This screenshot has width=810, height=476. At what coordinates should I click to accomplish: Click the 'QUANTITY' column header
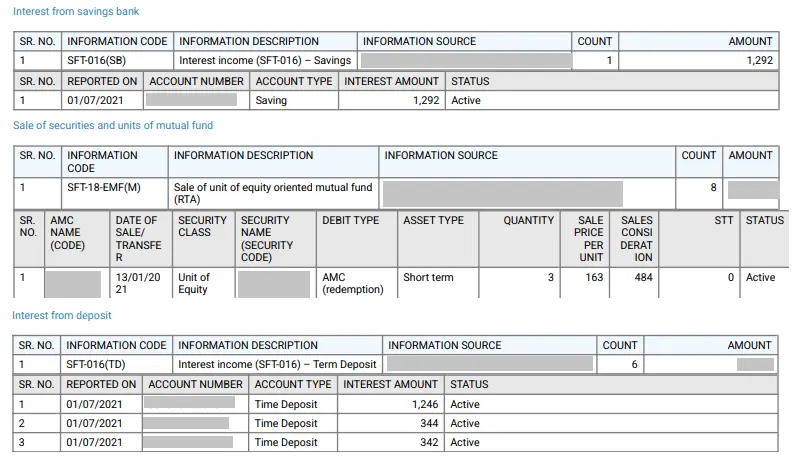point(528,220)
